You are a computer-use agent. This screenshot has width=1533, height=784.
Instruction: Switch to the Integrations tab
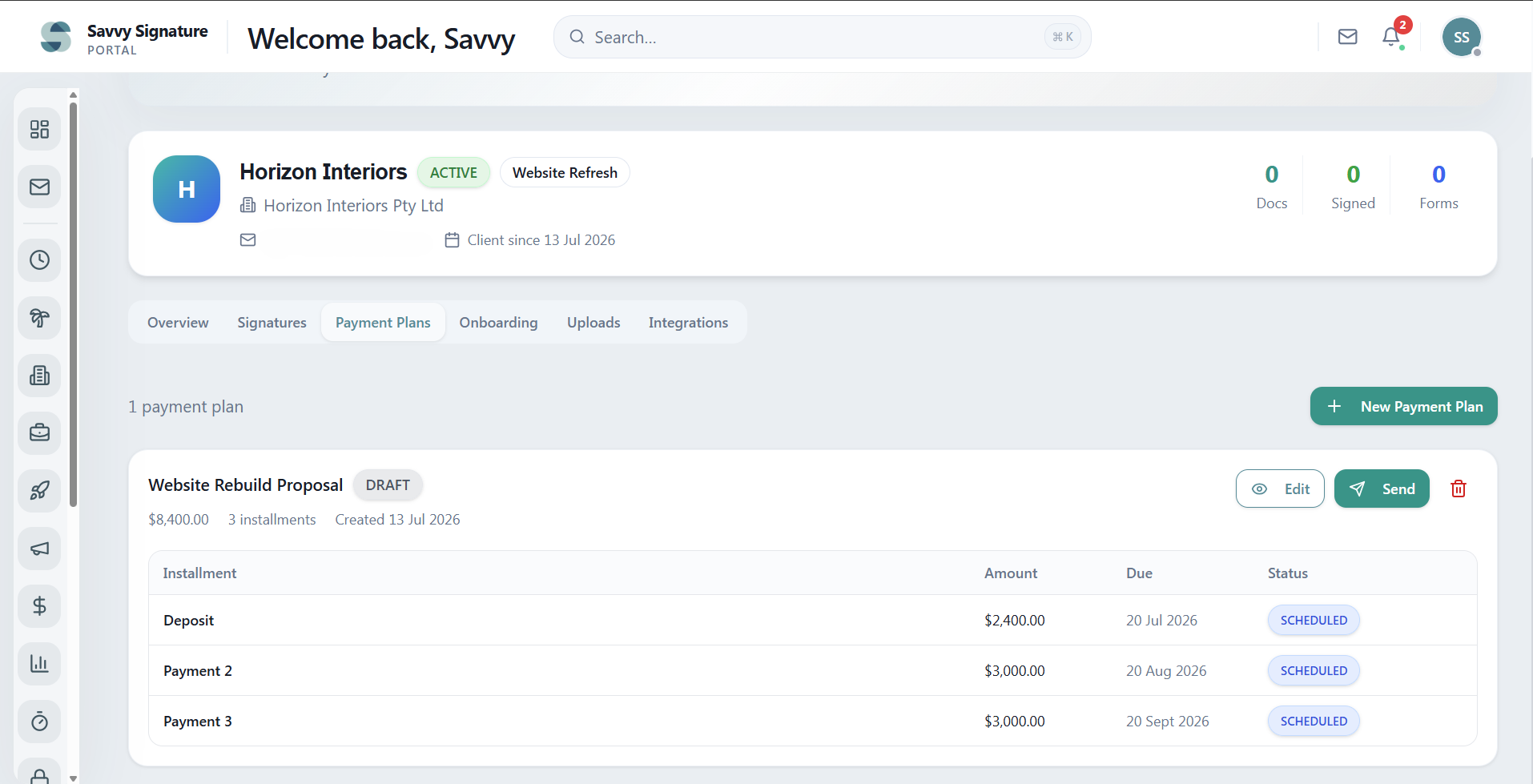(x=688, y=323)
